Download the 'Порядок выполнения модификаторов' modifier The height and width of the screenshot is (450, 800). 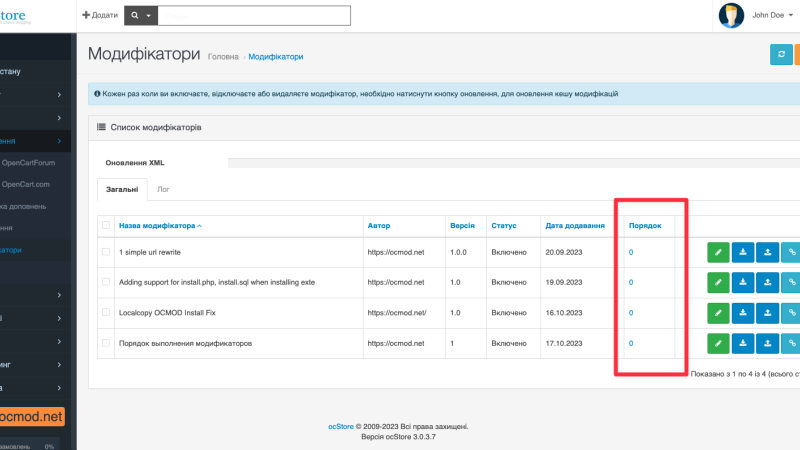click(743, 343)
